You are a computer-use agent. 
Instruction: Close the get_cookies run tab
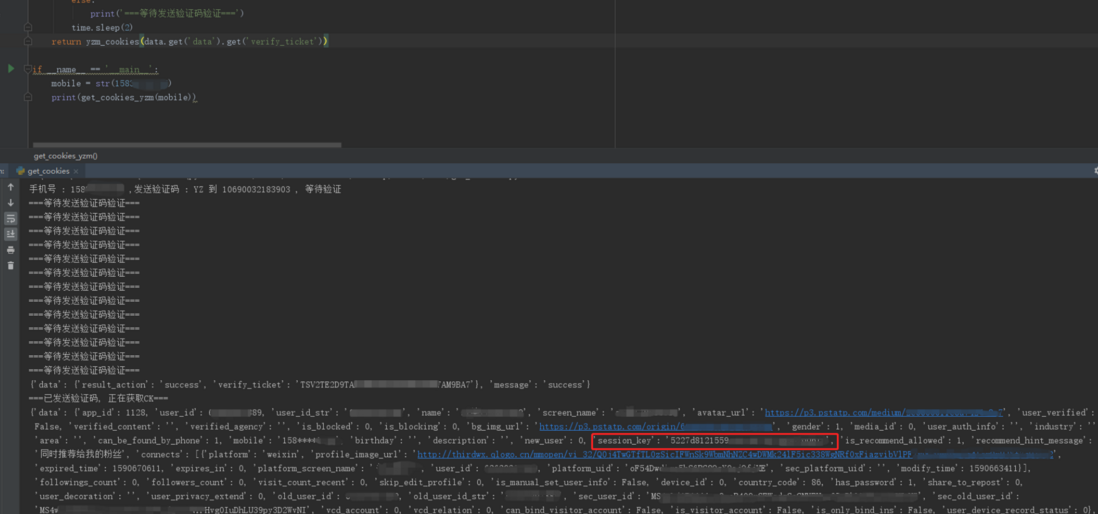[x=76, y=171]
